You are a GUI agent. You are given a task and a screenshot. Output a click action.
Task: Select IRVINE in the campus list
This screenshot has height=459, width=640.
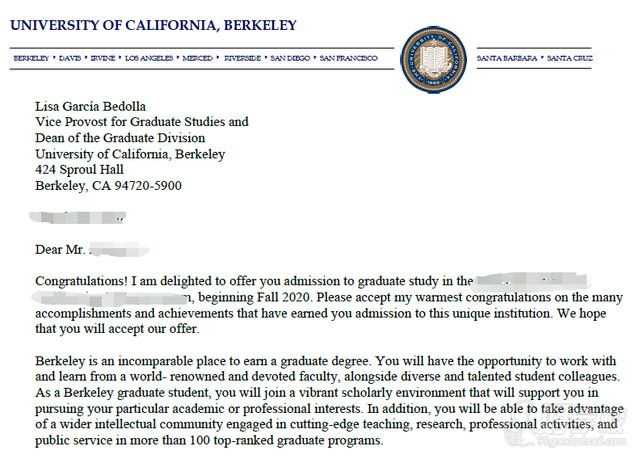click(x=104, y=58)
